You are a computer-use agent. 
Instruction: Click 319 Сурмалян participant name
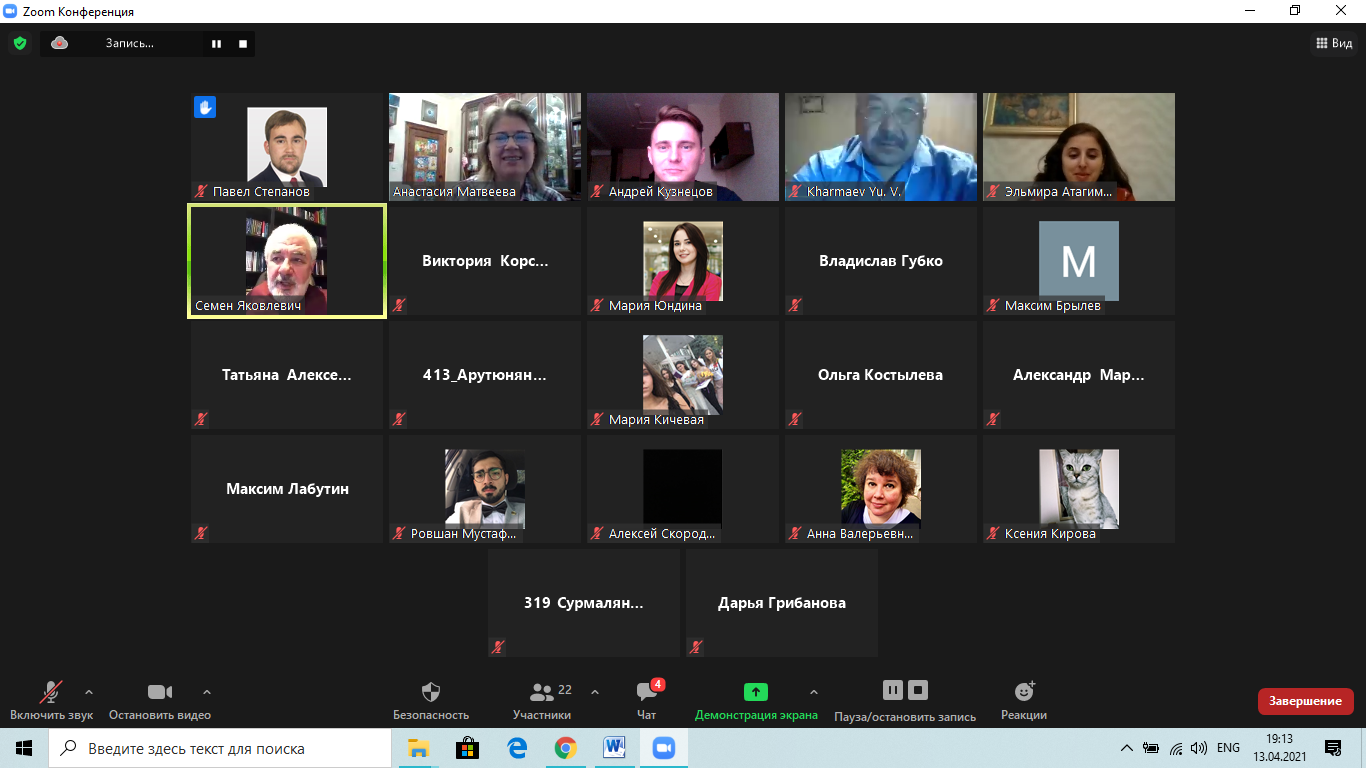pos(584,603)
